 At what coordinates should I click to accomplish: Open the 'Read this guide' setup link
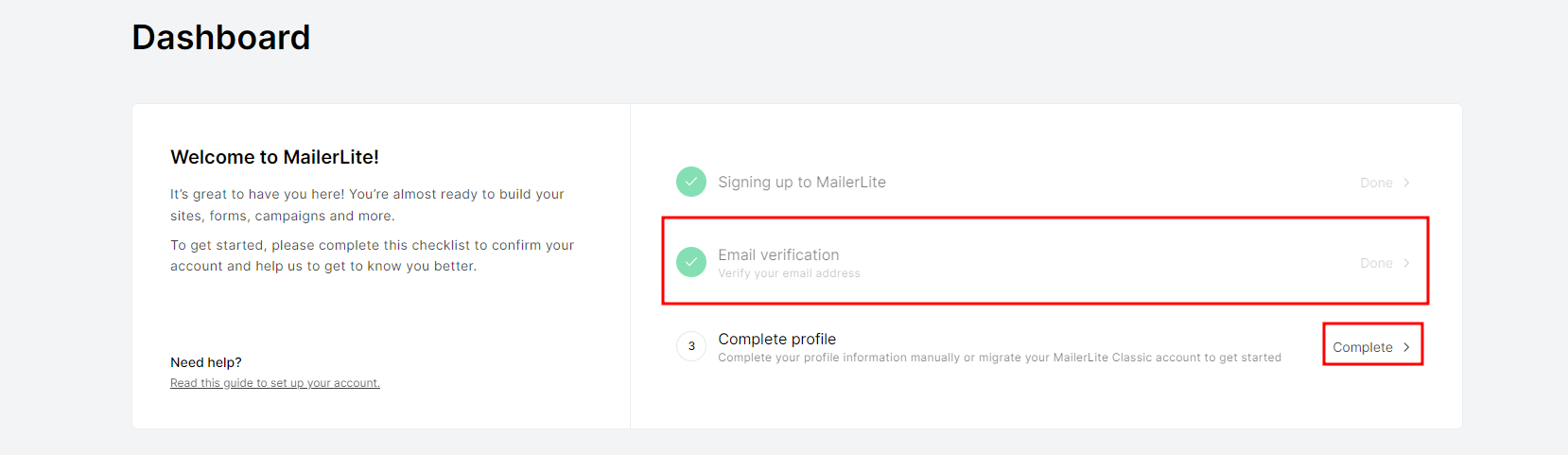click(x=275, y=383)
